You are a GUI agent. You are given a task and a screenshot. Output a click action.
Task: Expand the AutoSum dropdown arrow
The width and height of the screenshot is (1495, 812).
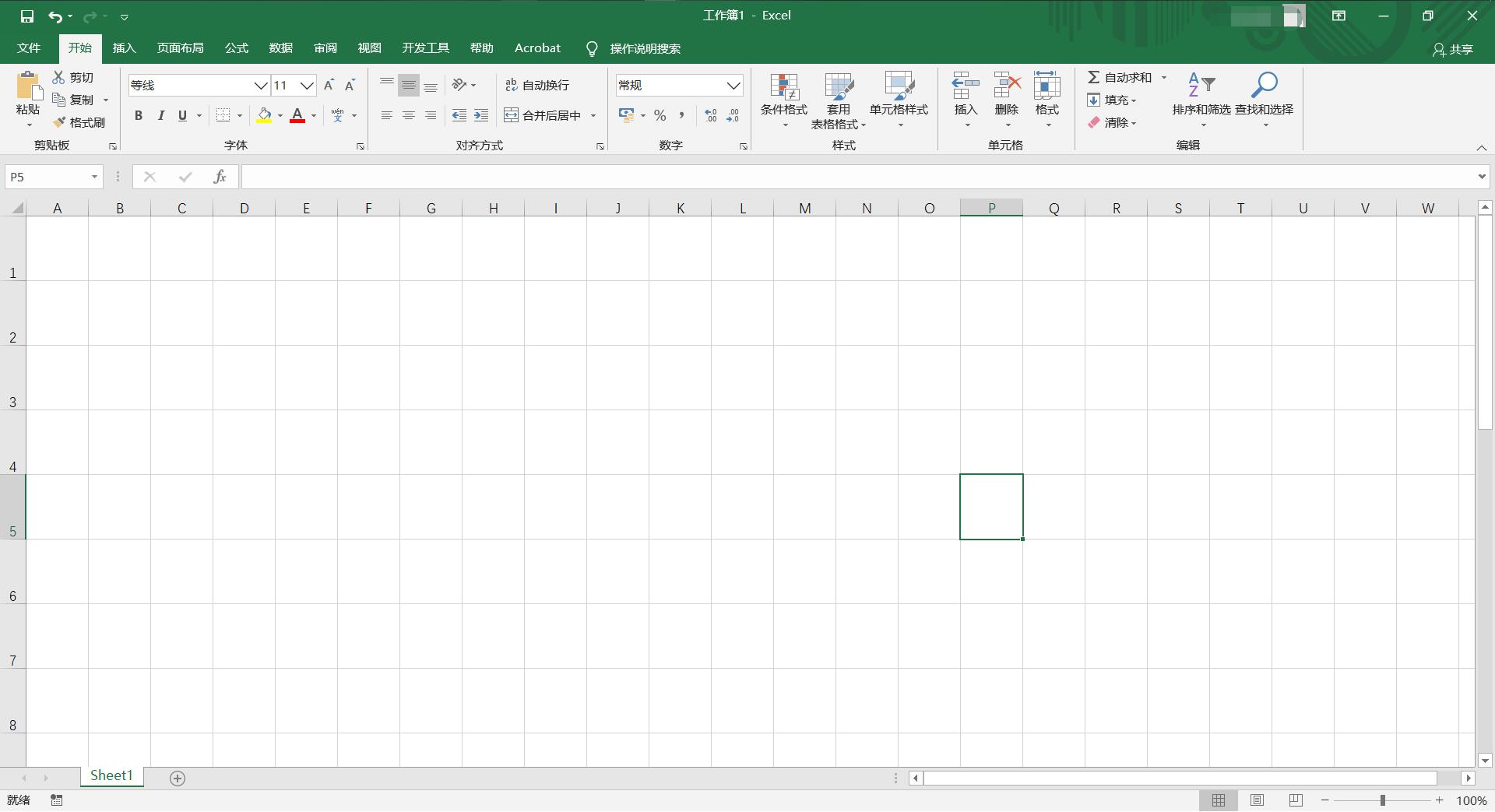pos(1164,77)
